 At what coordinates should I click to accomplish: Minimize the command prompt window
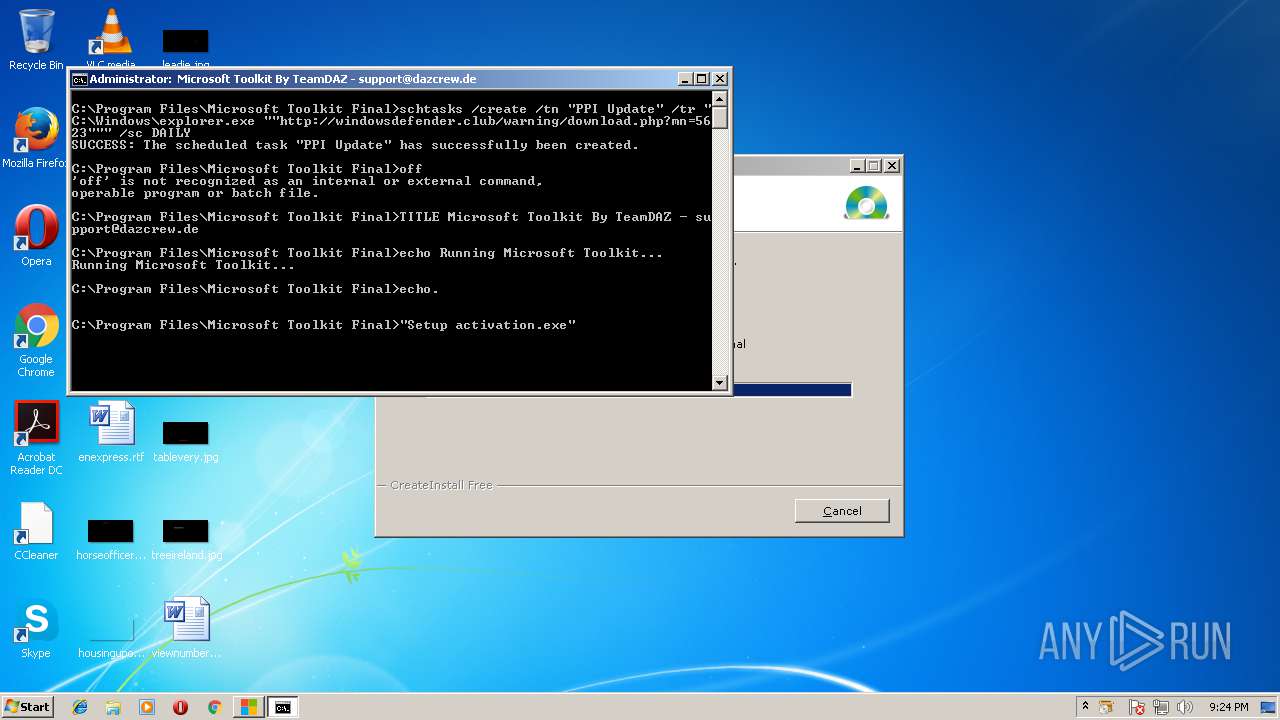coord(685,79)
